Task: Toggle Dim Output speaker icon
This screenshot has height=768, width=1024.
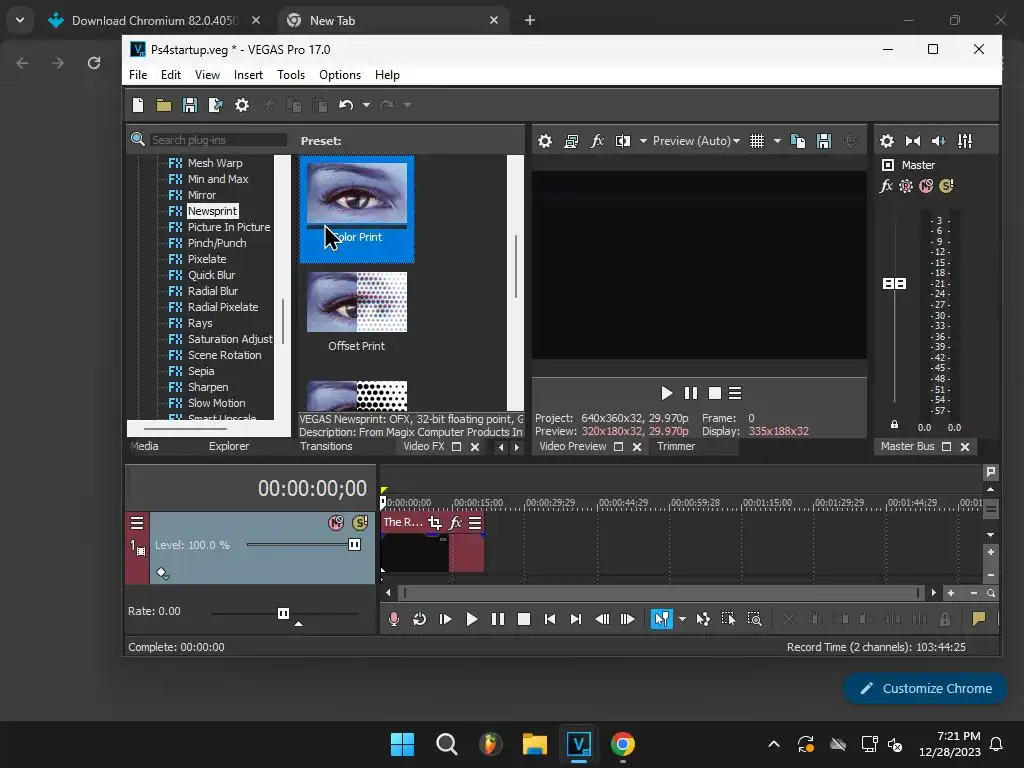Action: pyautogui.click(x=939, y=141)
